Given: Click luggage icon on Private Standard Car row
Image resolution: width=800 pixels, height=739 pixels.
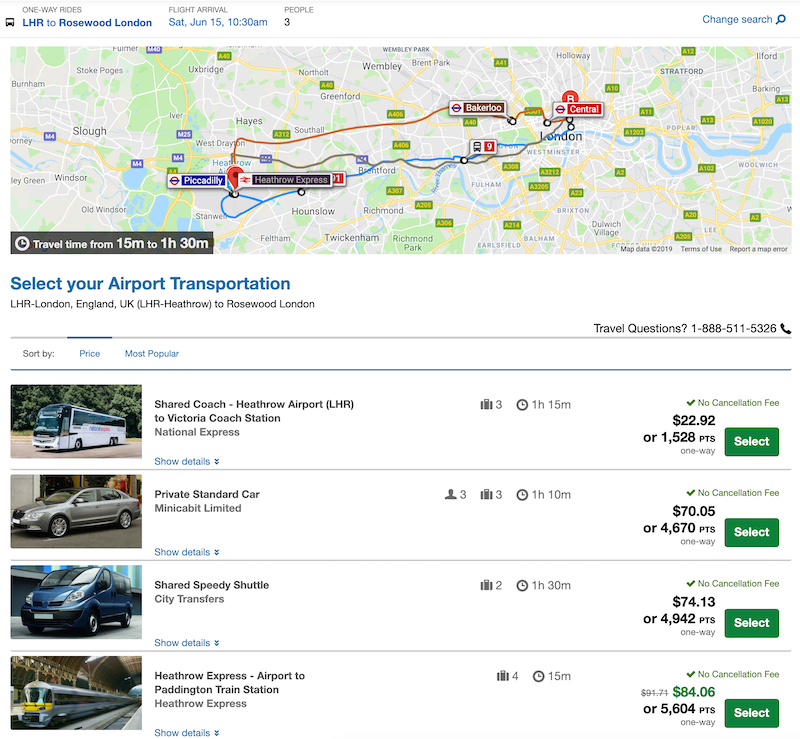Looking at the screenshot, I should [x=486, y=495].
